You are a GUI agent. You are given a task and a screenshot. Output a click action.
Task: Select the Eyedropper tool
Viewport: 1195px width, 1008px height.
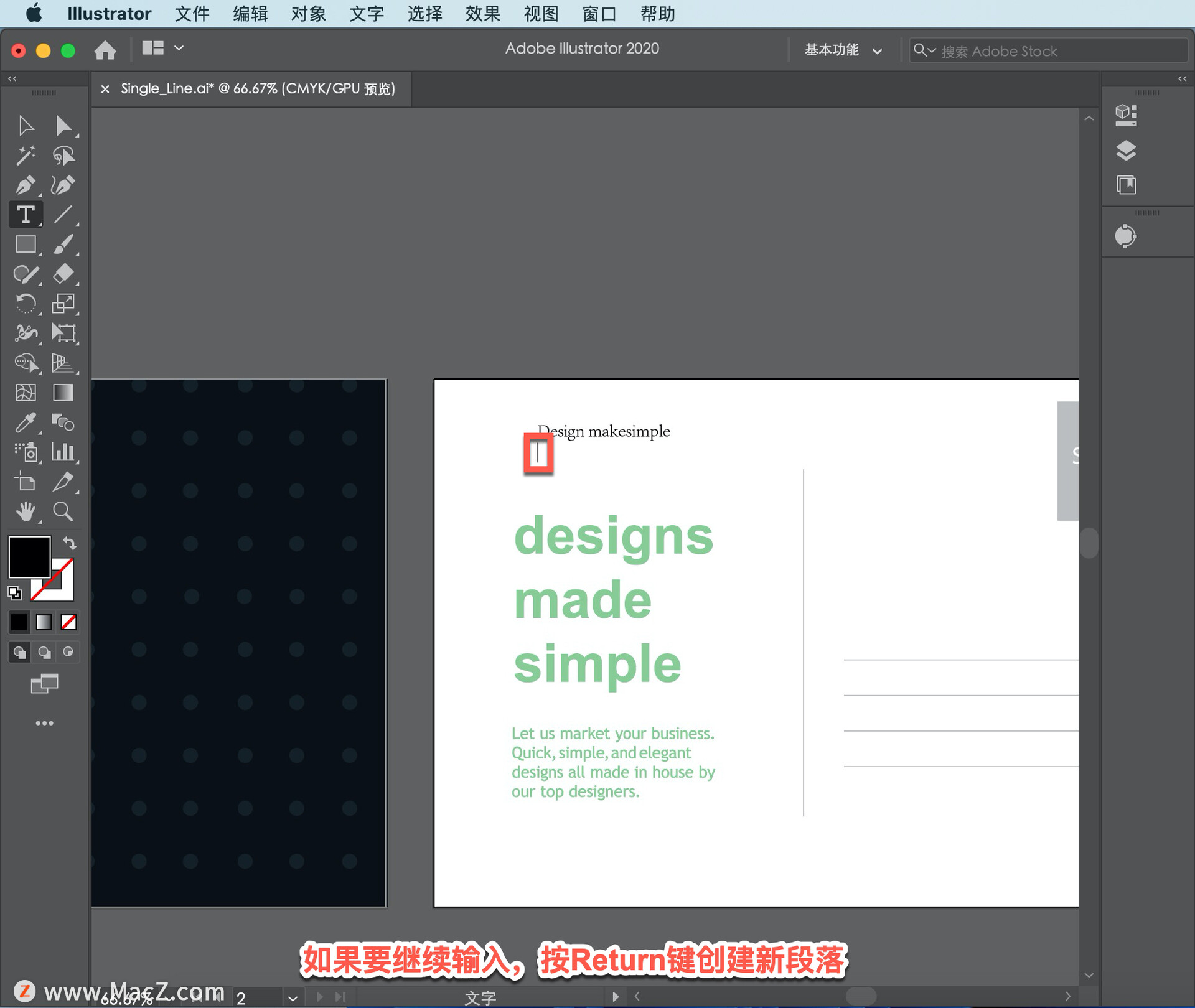point(26,422)
